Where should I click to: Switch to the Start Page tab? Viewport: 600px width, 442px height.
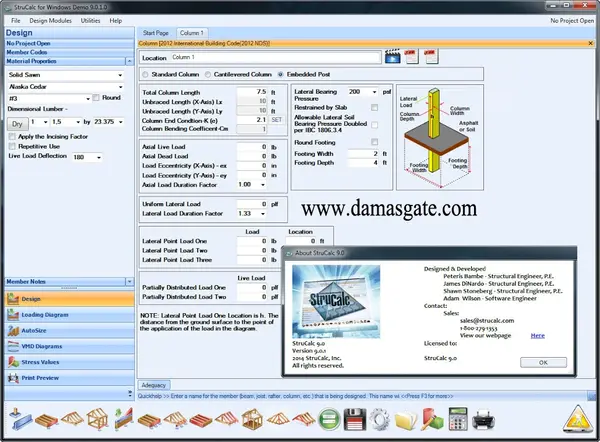click(156, 33)
